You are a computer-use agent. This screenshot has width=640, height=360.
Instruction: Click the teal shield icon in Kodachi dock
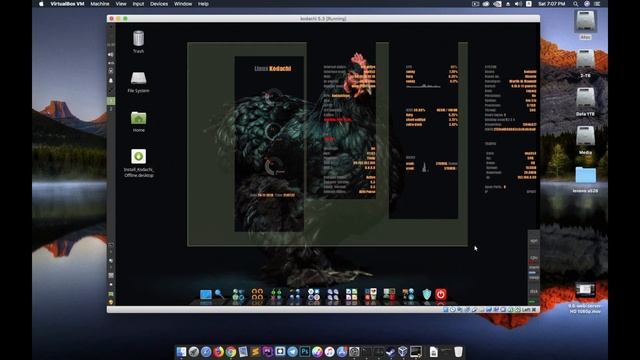pos(427,294)
